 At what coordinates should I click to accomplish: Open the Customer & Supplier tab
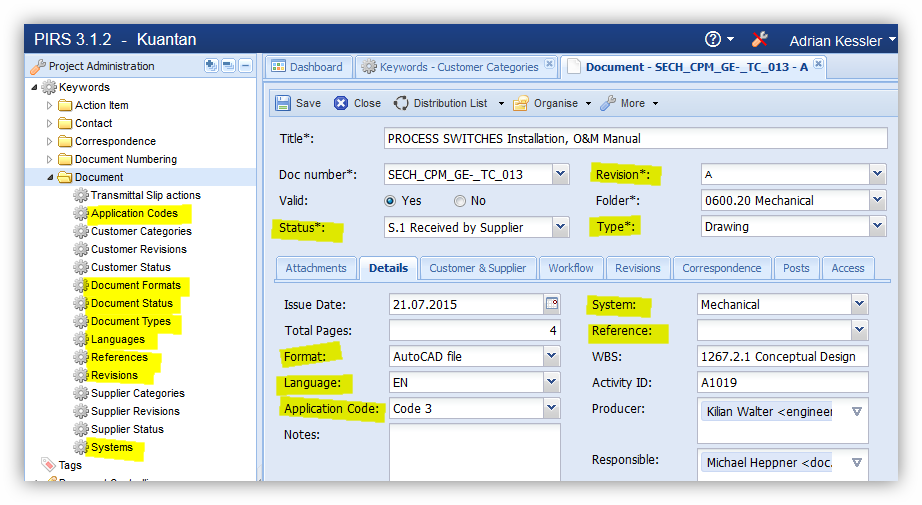[x=477, y=268]
